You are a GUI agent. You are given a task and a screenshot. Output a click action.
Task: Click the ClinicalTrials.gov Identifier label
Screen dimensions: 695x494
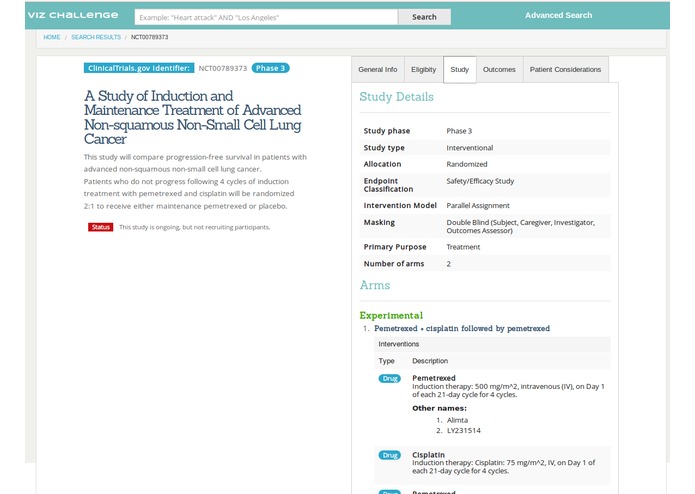click(139, 68)
